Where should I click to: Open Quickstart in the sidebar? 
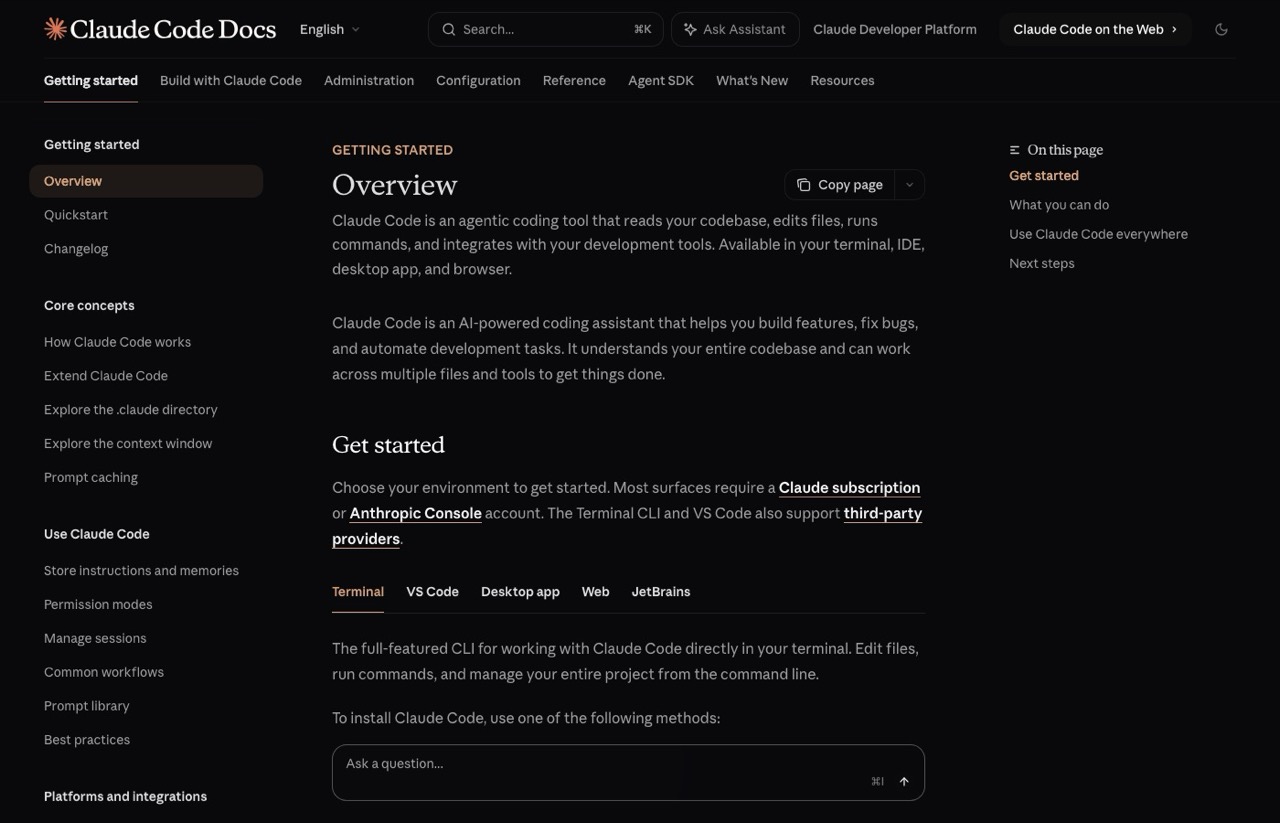coord(76,215)
